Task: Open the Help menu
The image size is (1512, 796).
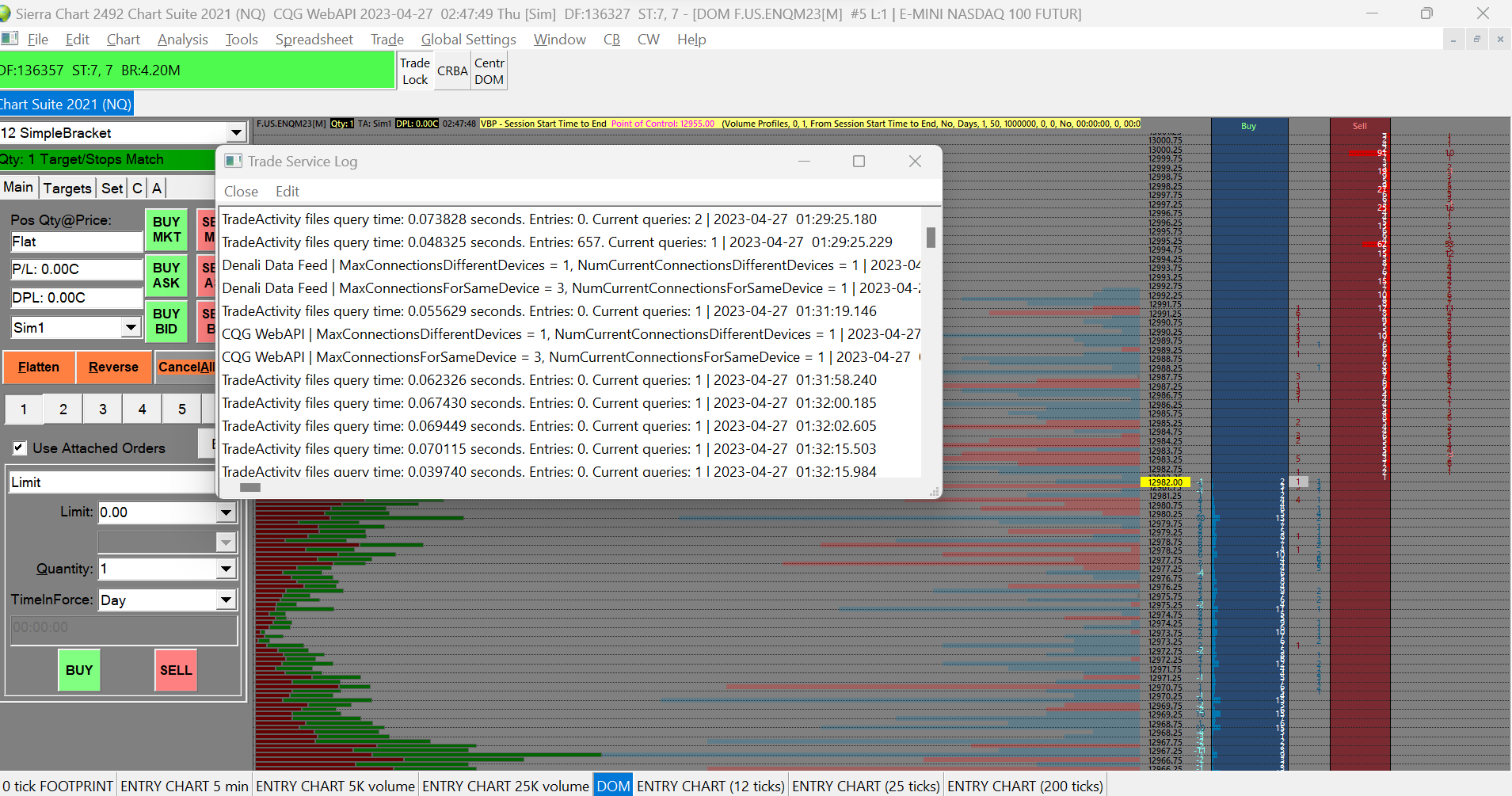Action: pyautogui.click(x=691, y=40)
